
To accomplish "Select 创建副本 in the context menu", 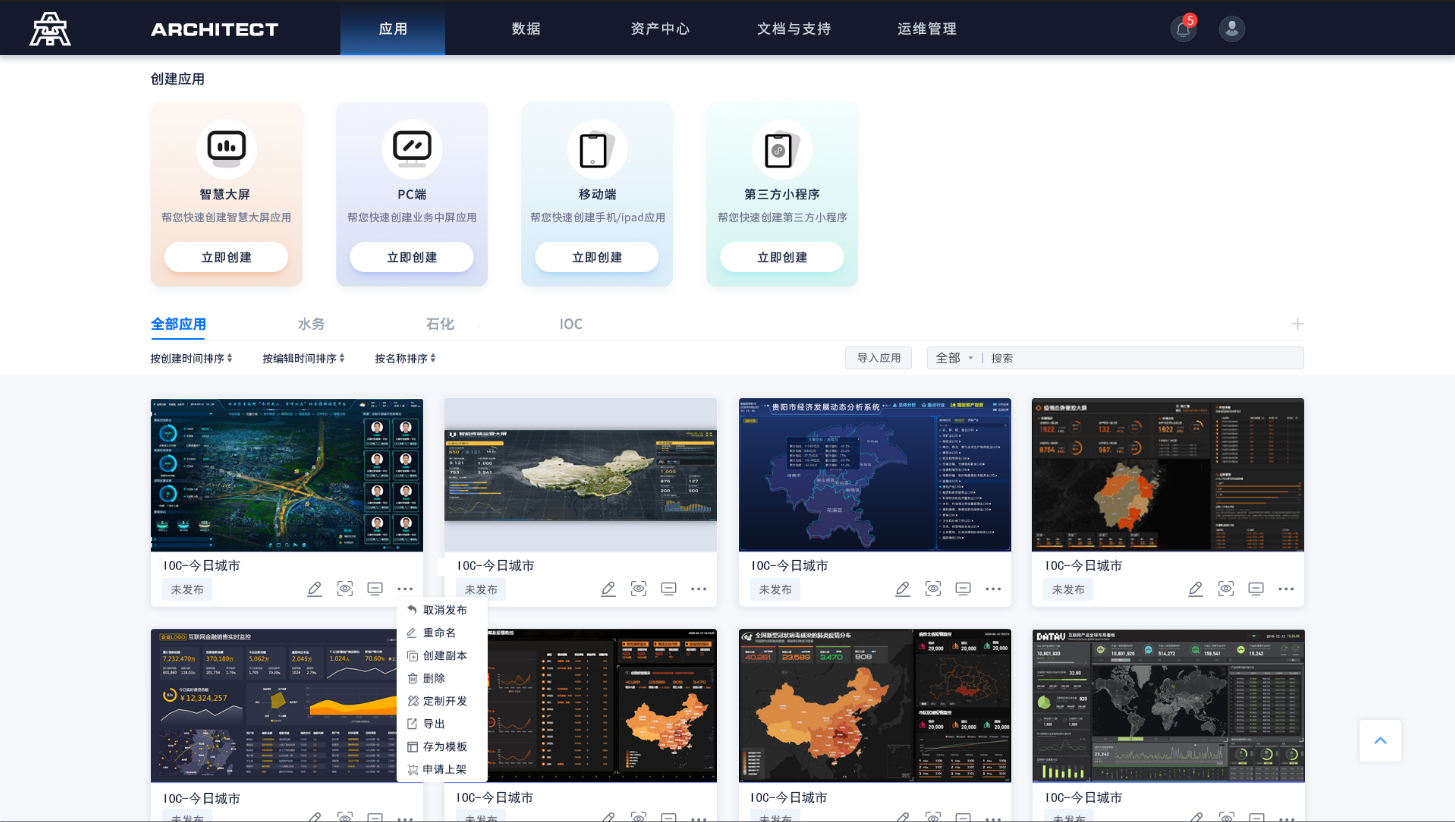I will tap(444, 656).
